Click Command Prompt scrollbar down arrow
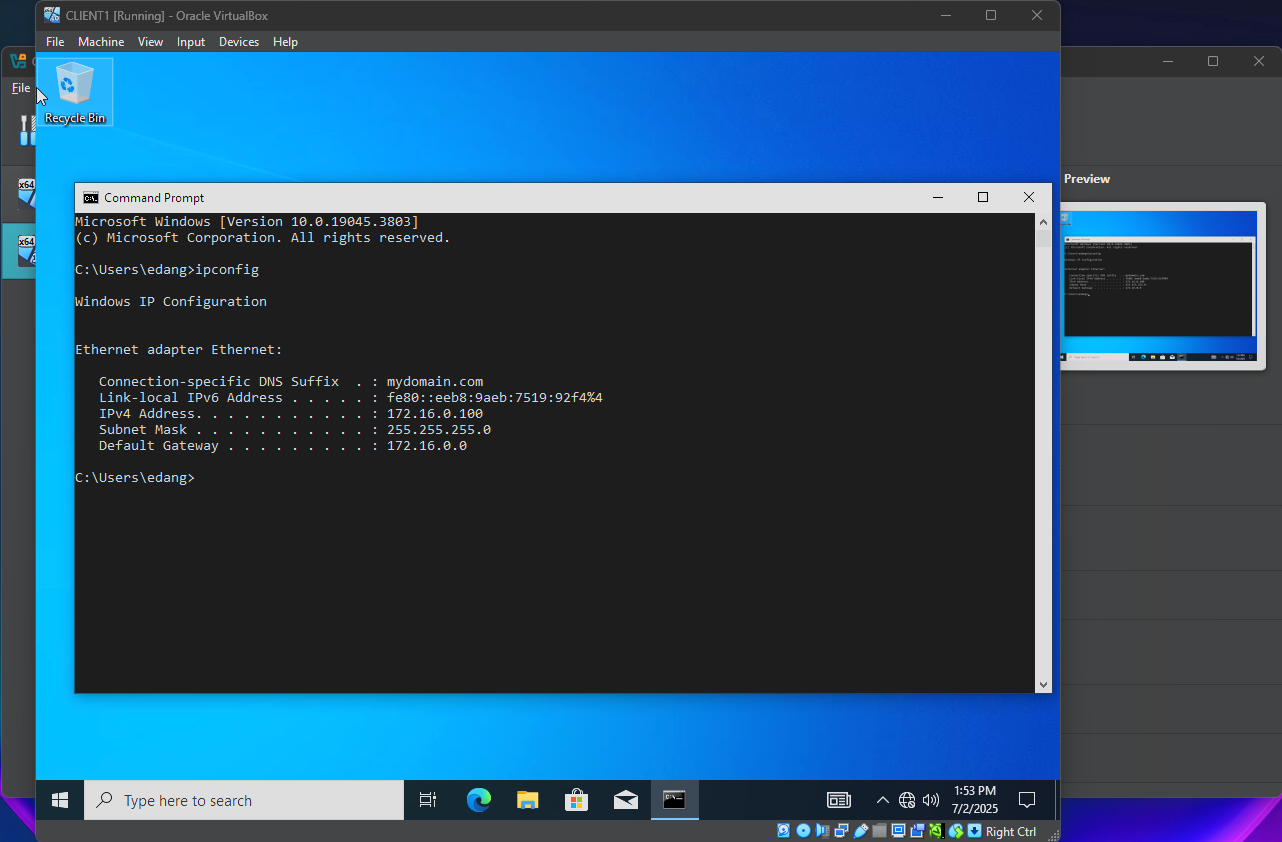The width and height of the screenshot is (1282, 842). [1043, 685]
